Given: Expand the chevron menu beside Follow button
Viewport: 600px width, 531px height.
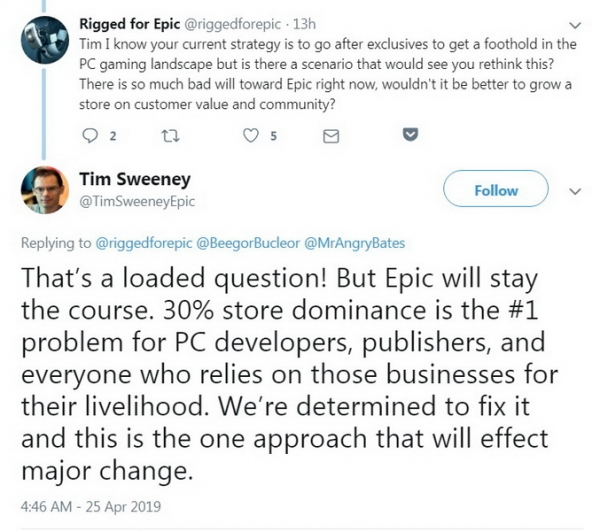Looking at the screenshot, I should pos(574,190).
